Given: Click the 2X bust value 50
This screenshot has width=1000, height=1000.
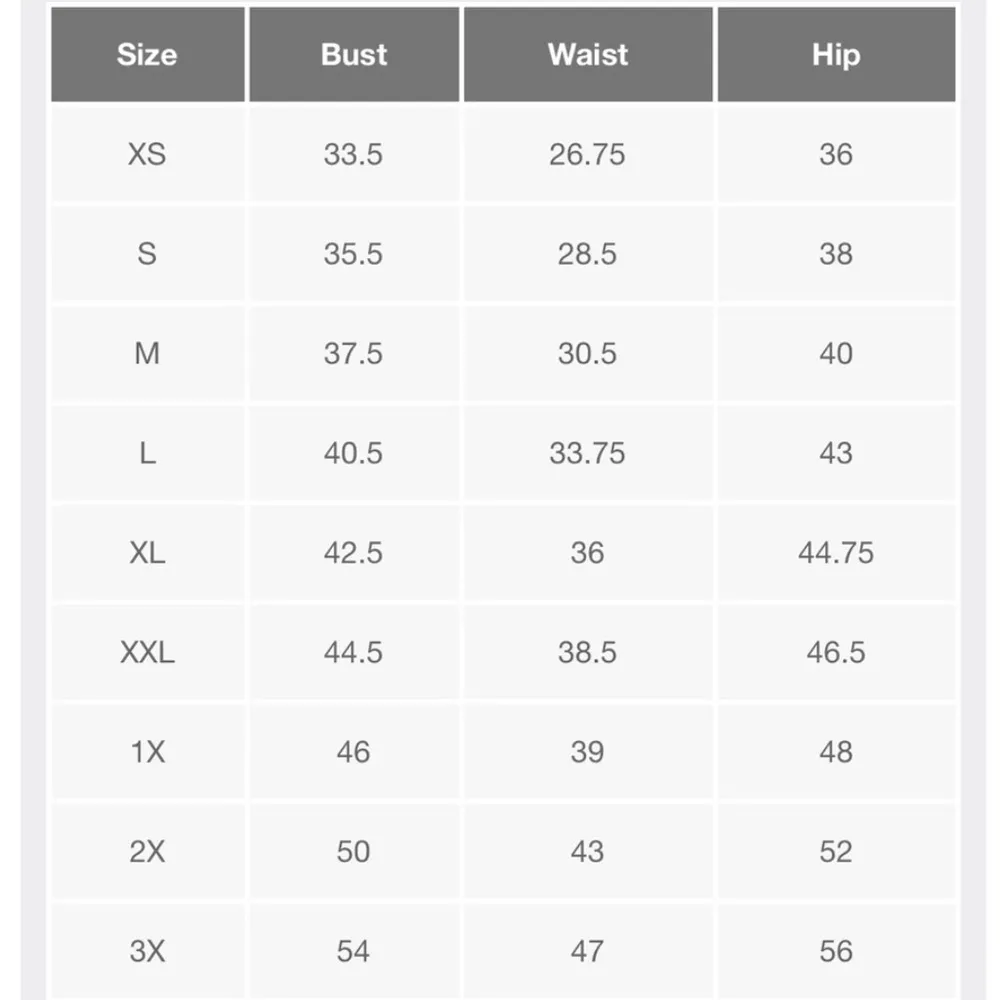Looking at the screenshot, I should 353,851.
